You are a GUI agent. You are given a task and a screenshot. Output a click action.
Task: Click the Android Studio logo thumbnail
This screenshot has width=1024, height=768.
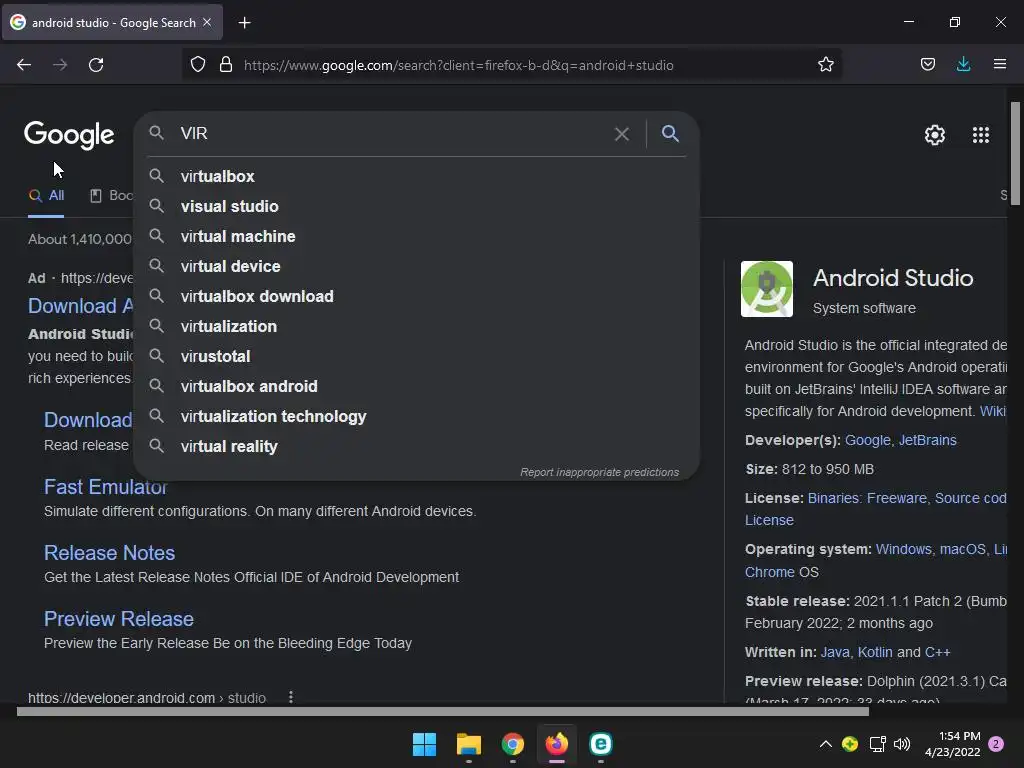[767, 289]
